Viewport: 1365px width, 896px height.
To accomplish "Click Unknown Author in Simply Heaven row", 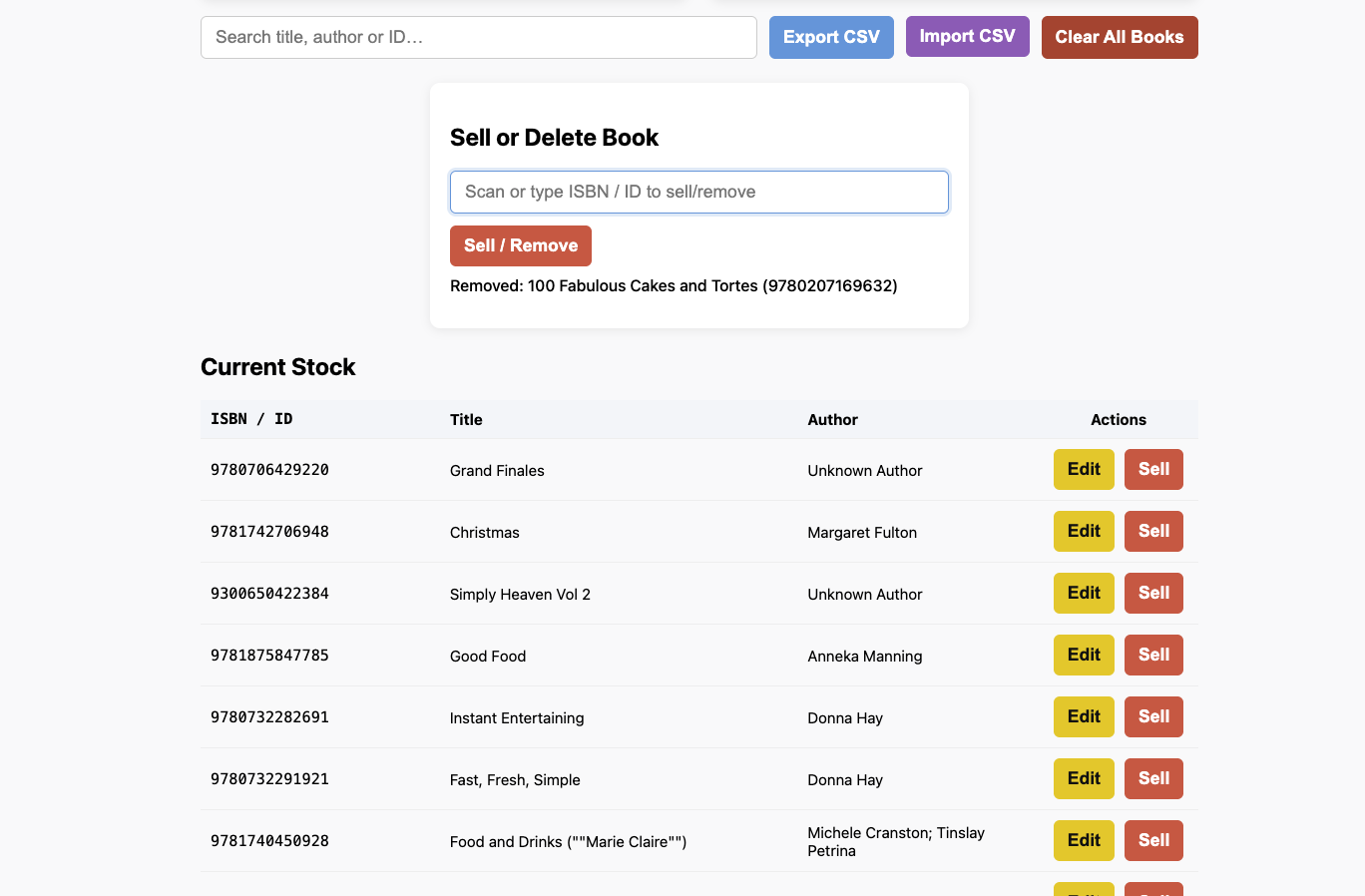I will 865,595.
